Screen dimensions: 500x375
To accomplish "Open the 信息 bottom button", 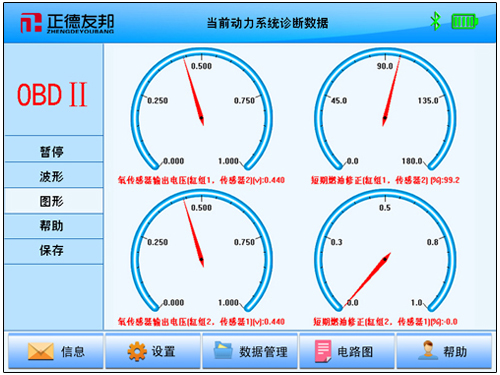I will click(x=56, y=352).
